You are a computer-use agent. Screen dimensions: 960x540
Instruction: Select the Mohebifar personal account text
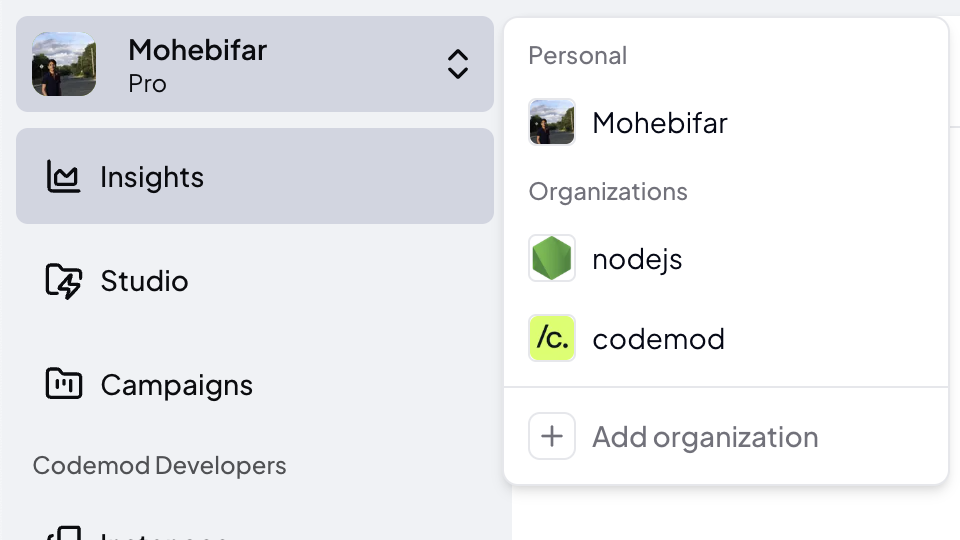click(660, 123)
